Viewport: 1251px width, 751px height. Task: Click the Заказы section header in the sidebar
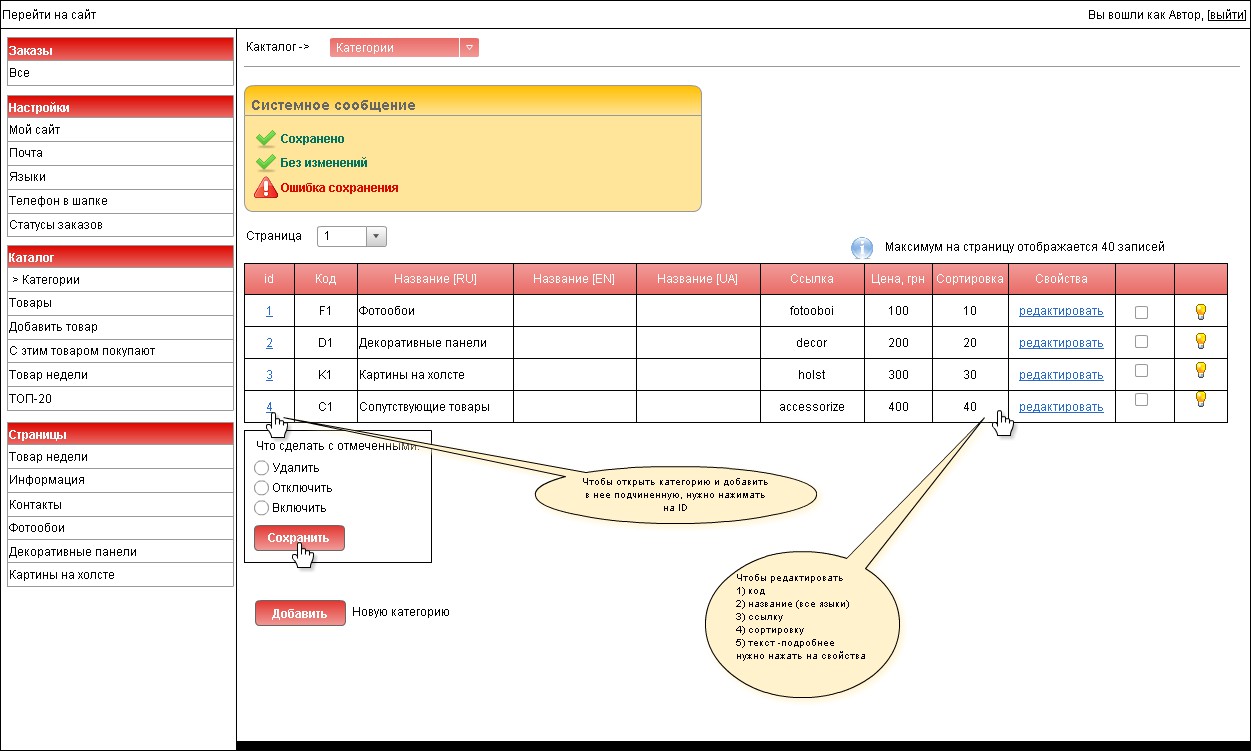pos(120,50)
